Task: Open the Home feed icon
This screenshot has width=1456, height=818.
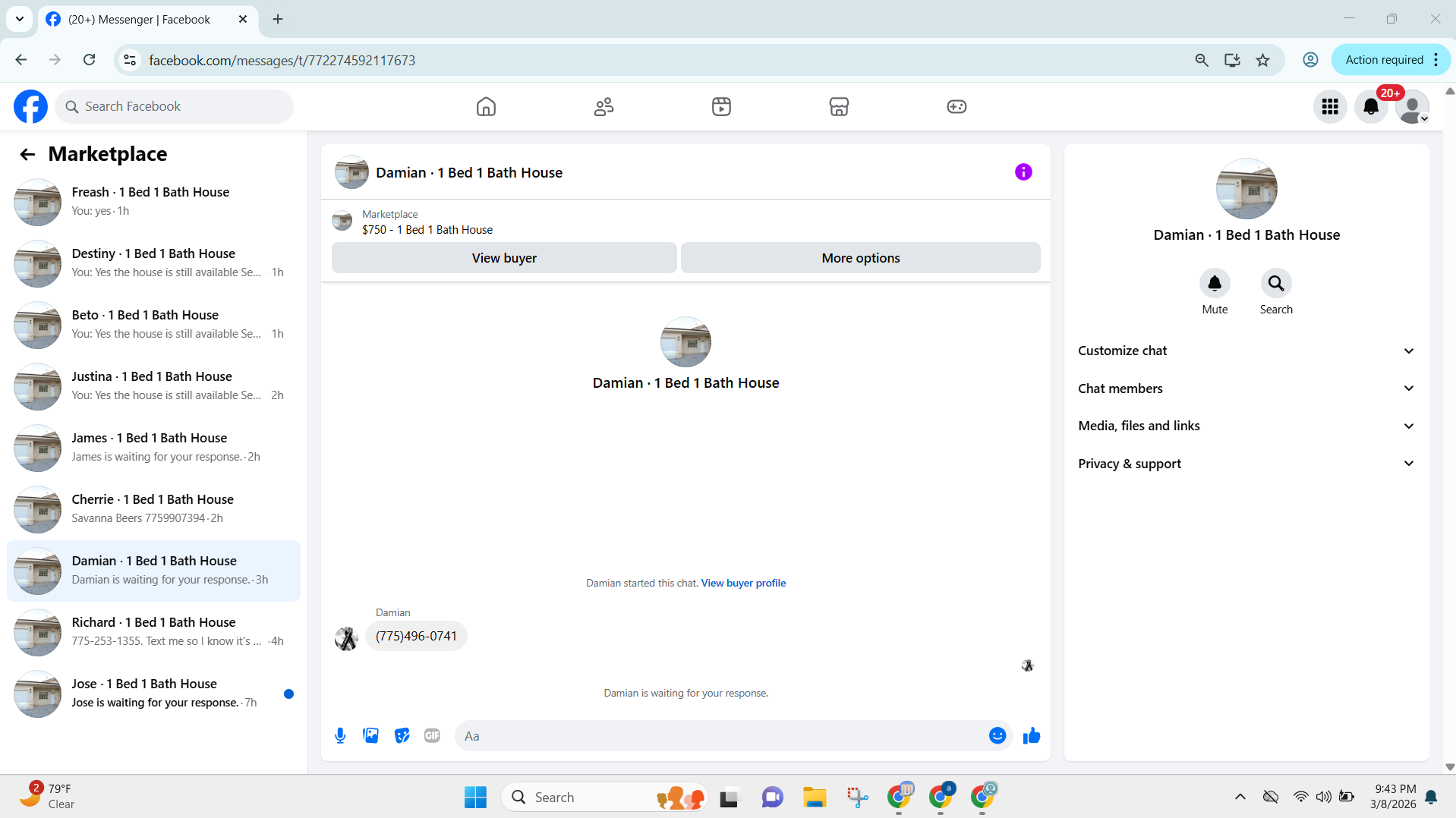Action: (486, 106)
